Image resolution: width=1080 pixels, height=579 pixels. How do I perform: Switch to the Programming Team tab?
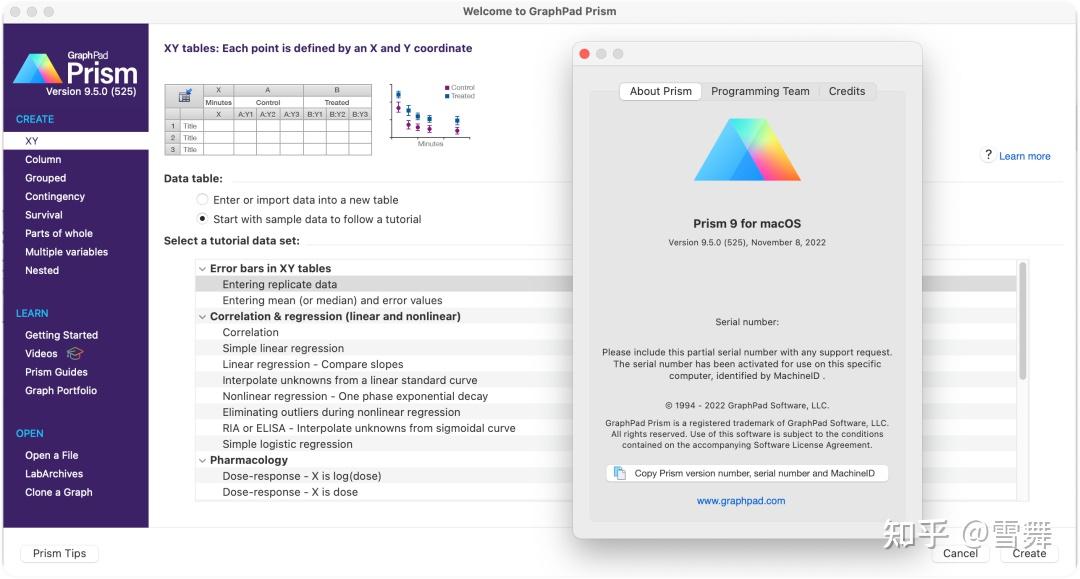coord(760,91)
